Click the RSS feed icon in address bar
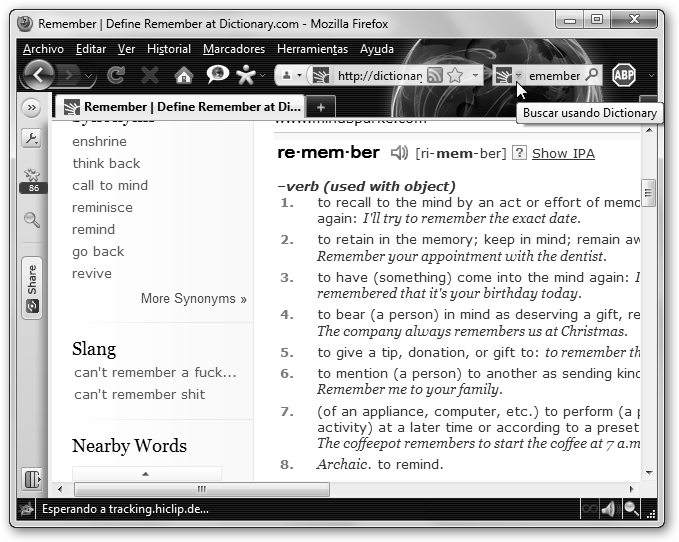This screenshot has height=542, width=679. (x=435, y=75)
